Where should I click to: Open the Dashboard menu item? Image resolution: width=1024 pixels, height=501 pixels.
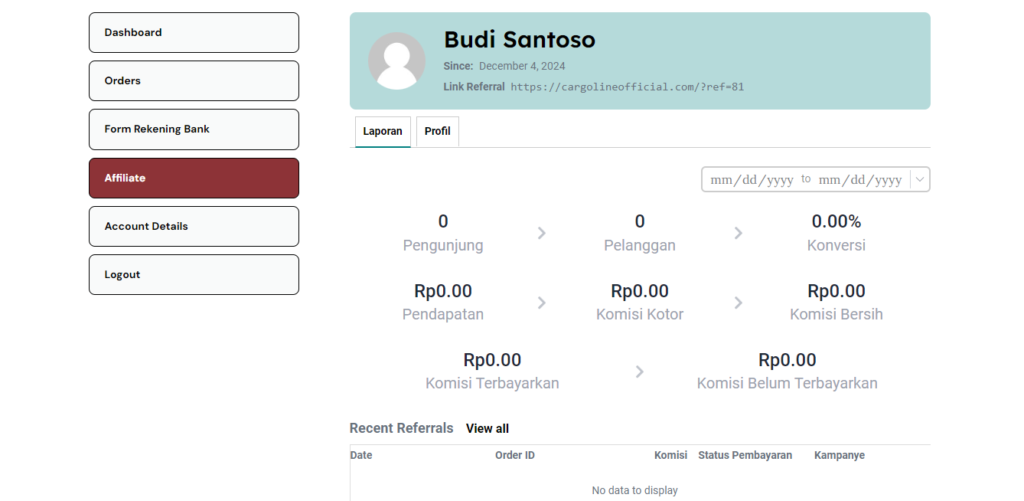[194, 33]
